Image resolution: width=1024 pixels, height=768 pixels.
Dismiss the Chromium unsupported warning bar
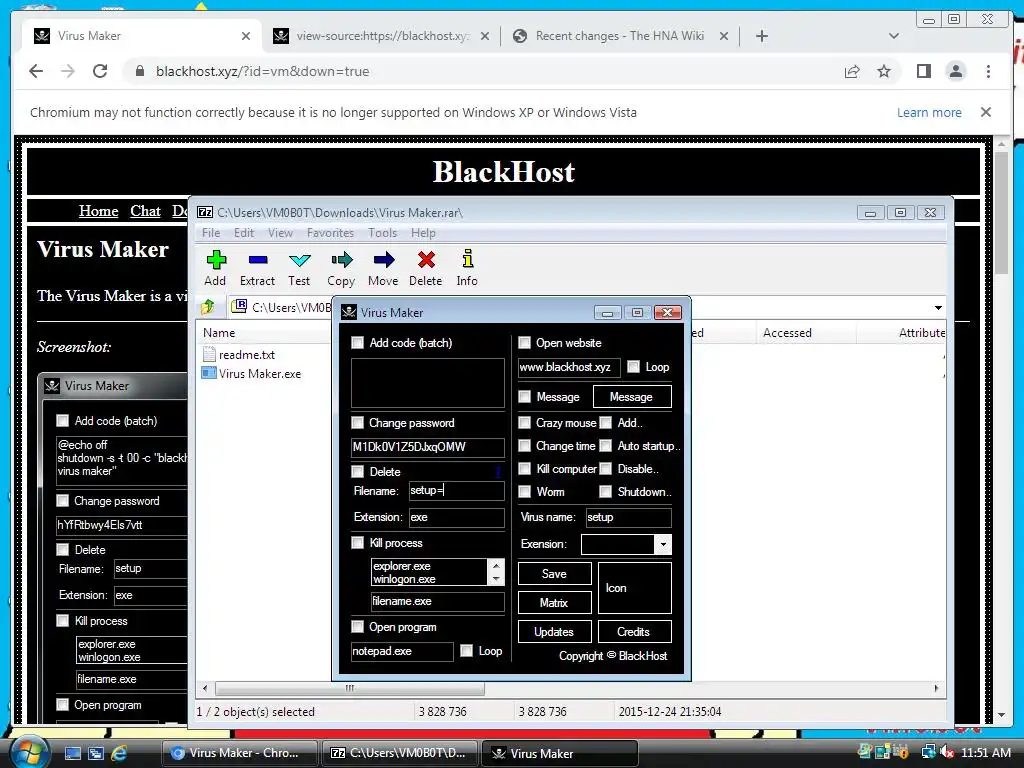[986, 112]
